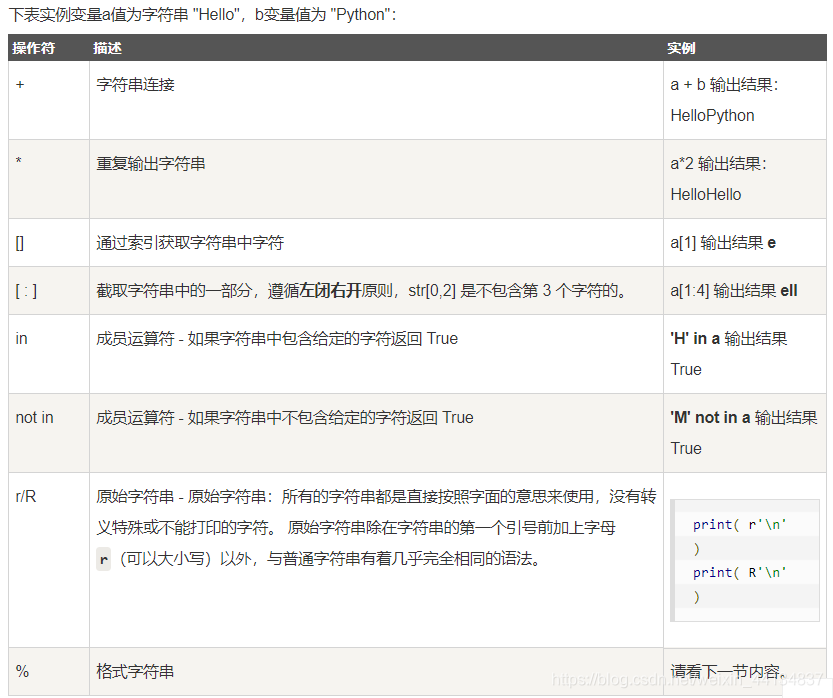Click the inline r code tag
833x698 pixels.
104,559
